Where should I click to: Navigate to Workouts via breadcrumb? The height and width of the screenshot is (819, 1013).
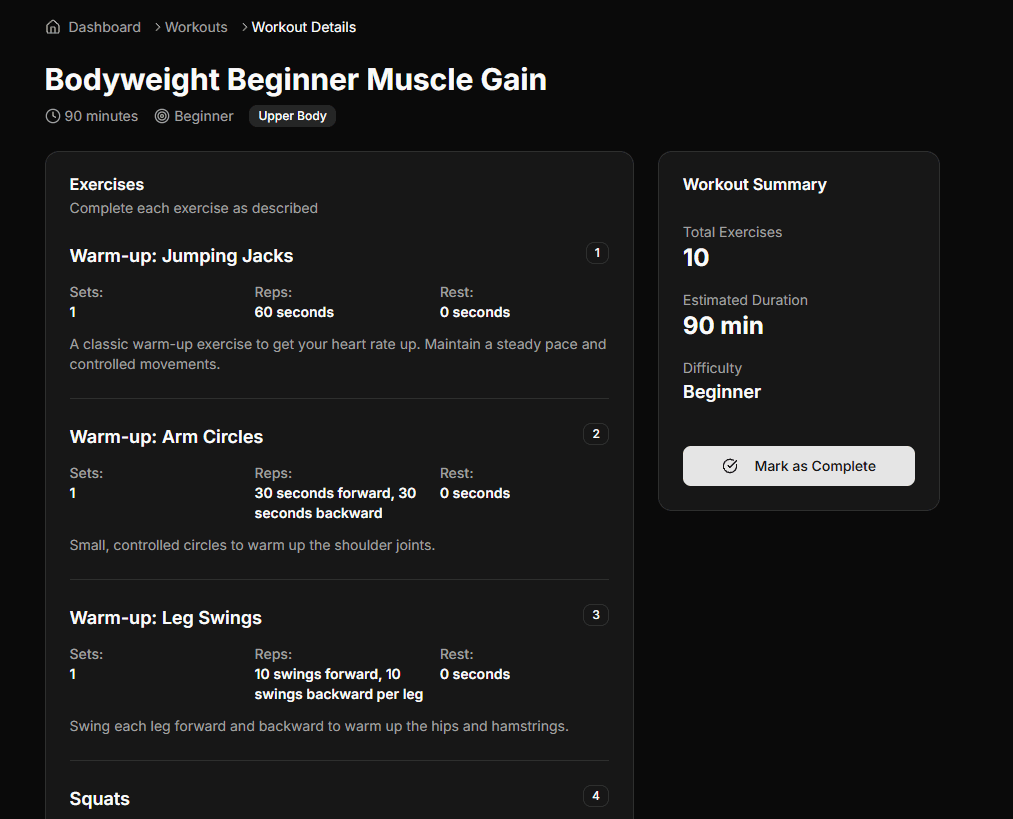coord(195,27)
